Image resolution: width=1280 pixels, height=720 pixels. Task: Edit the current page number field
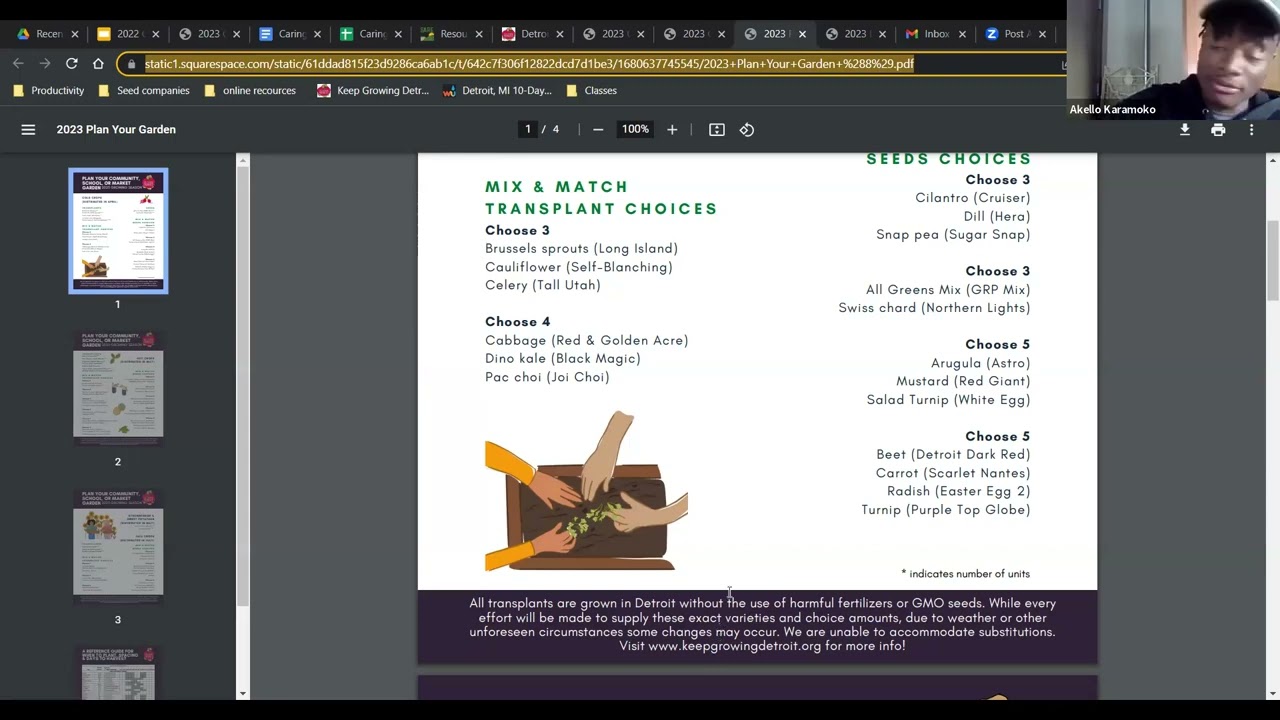pyautogui.click(x=528, y=129)
